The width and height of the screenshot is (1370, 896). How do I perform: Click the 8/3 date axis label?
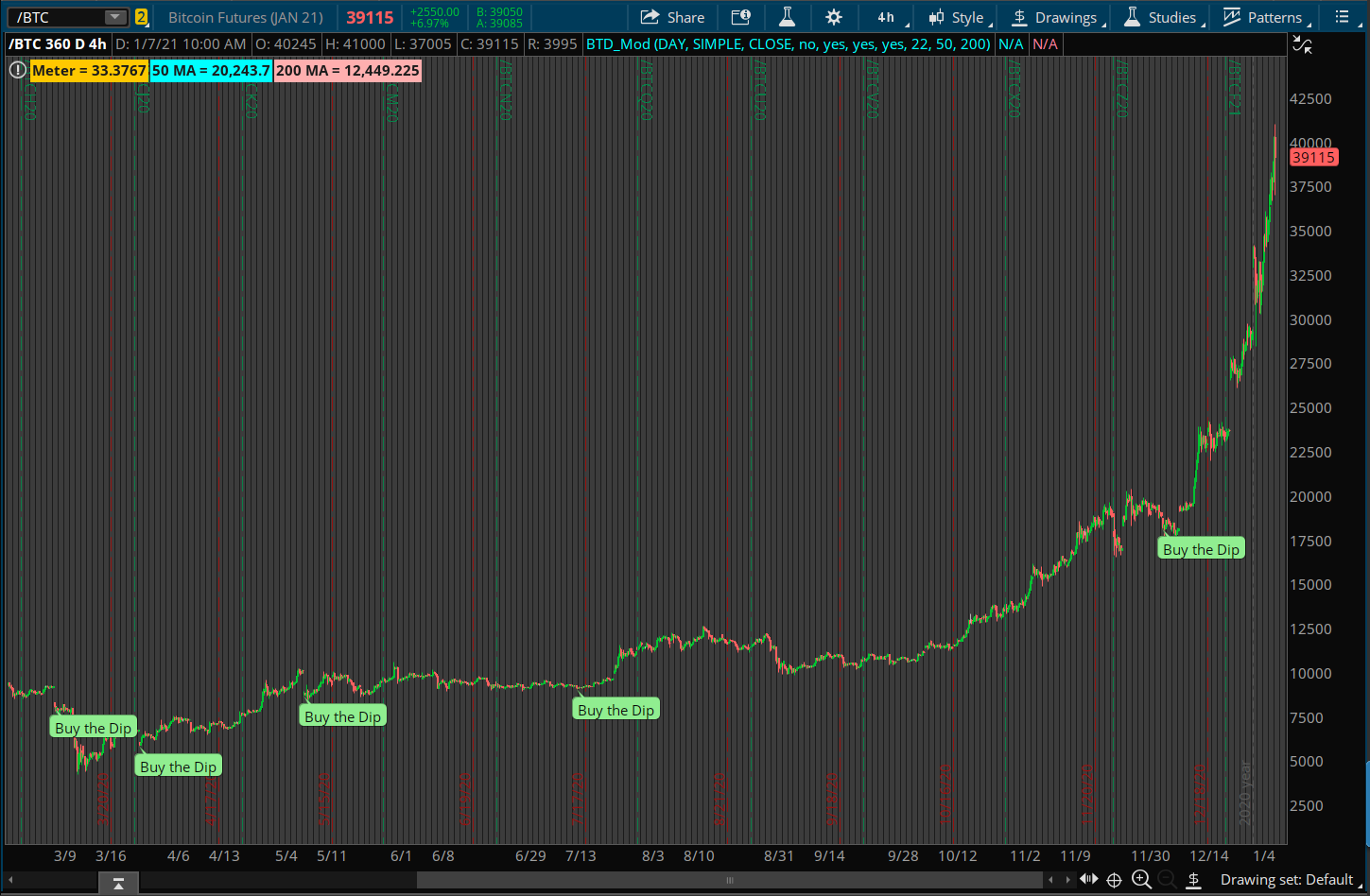click(x=652, y=855)
